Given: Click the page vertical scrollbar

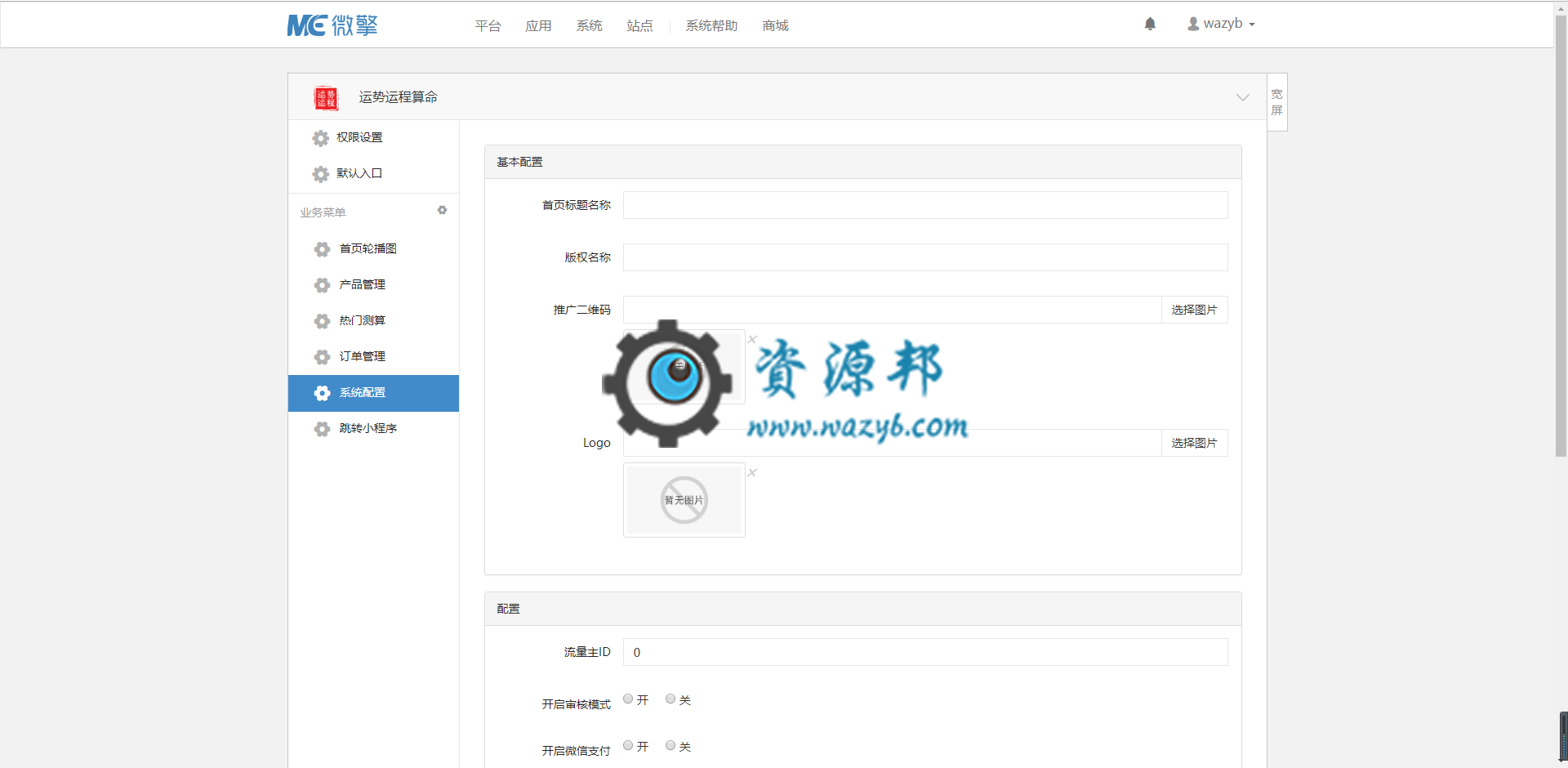Looking at the screenshot, I should pos(1561,237).
